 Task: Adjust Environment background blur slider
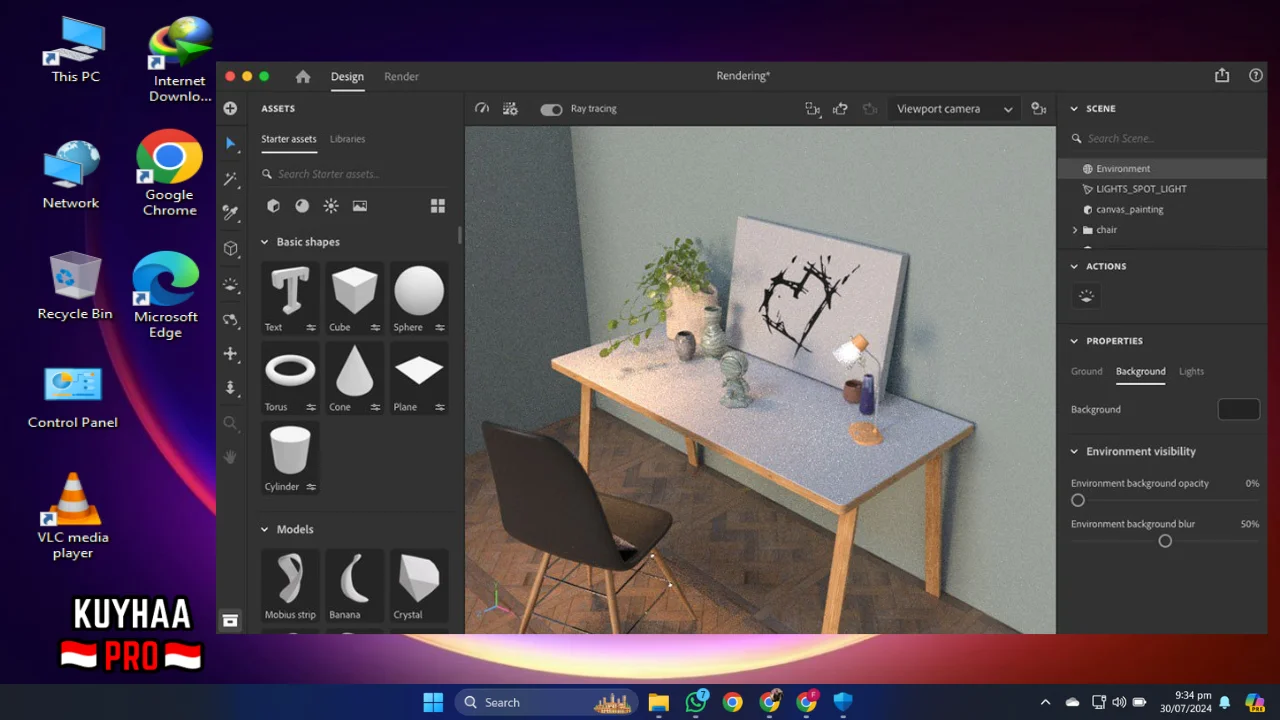pyautogui.click(x=1165, y=541)
